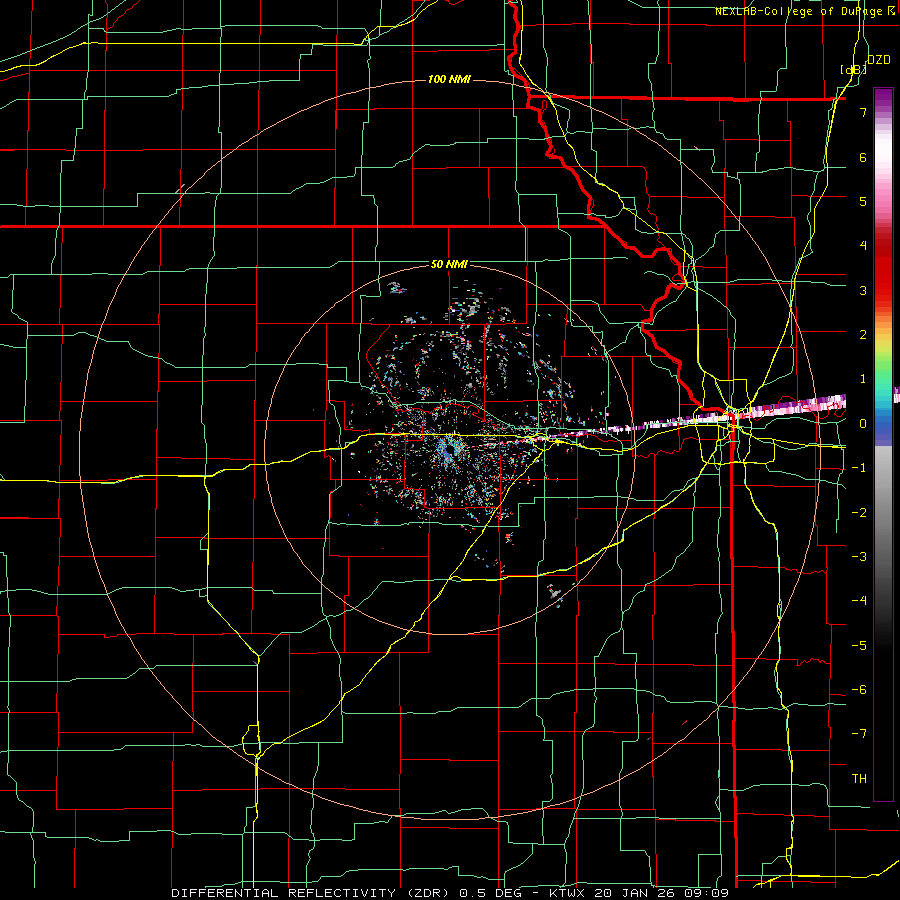Click the "100 NMI" range ring label

(x=449, y=79)
